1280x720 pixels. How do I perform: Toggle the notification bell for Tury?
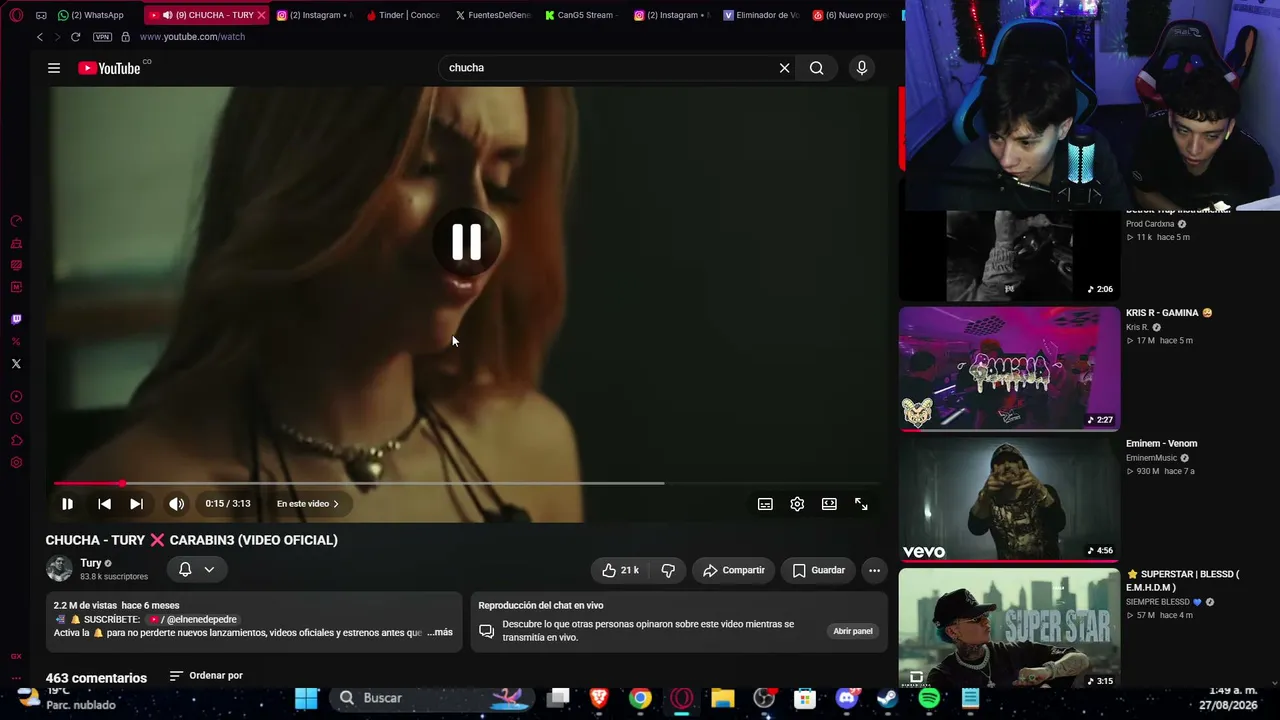tap(185, 569)
